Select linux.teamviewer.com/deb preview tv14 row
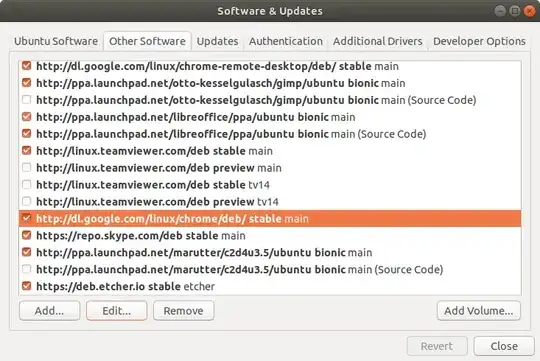Screen dimensions: 540x361 coord(270,201)
